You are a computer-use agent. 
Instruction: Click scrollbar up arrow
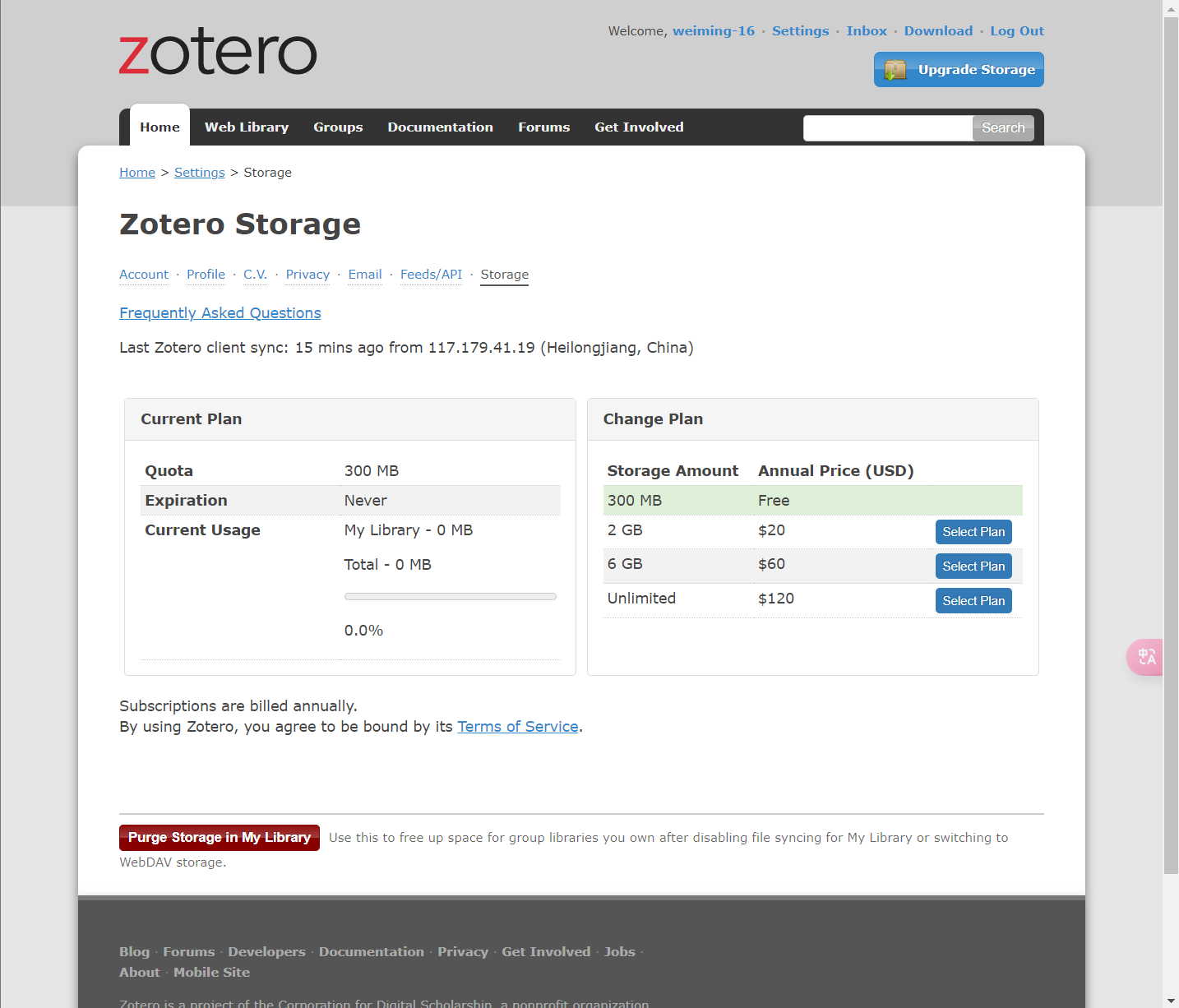(x=1171, y=8)
